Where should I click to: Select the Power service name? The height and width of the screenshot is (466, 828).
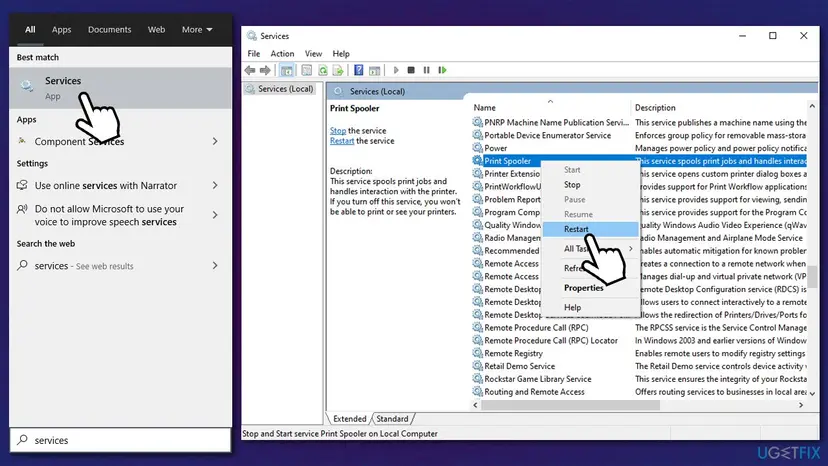[x=495, y=148]
